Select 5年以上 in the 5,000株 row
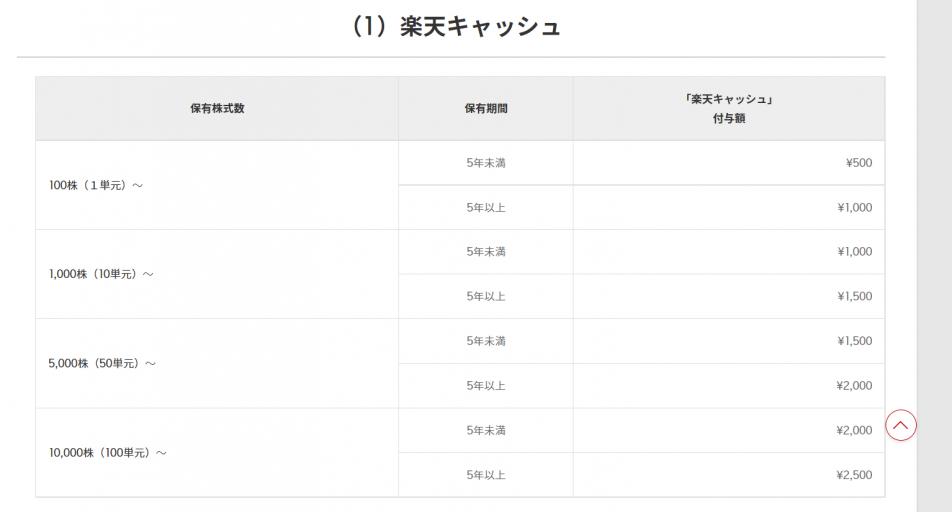 (486, 386)
